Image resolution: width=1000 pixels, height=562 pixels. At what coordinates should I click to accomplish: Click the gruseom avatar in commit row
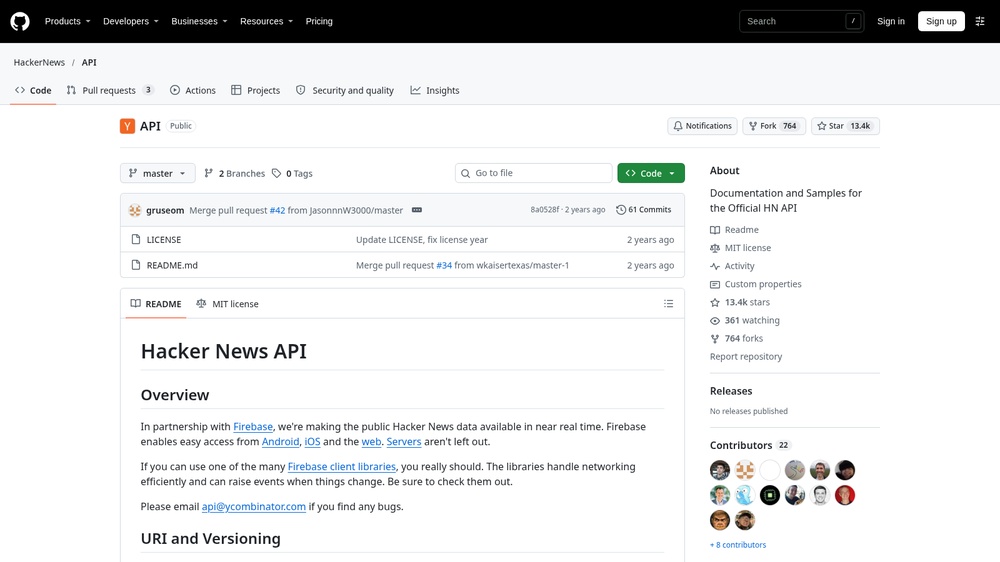pyautogui.click(x=135, y=210)
